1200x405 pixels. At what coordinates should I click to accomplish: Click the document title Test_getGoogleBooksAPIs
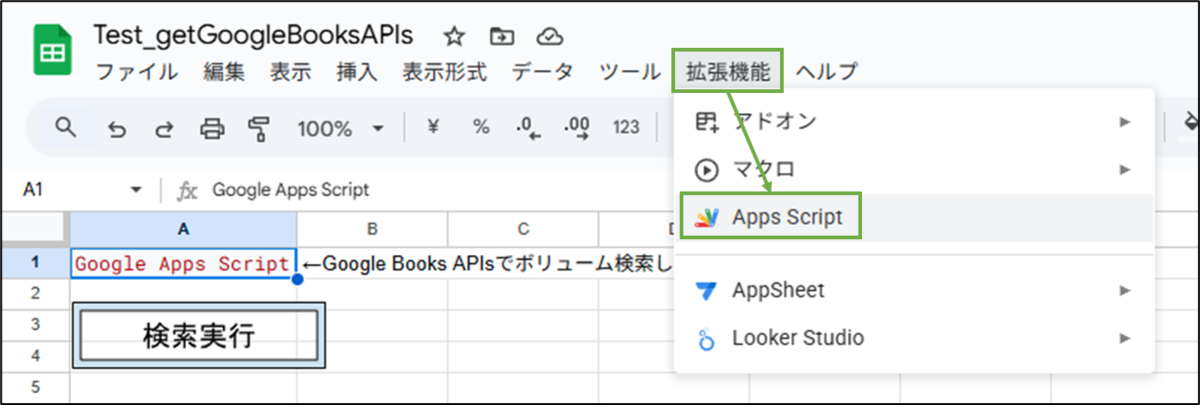pos(253,35)
